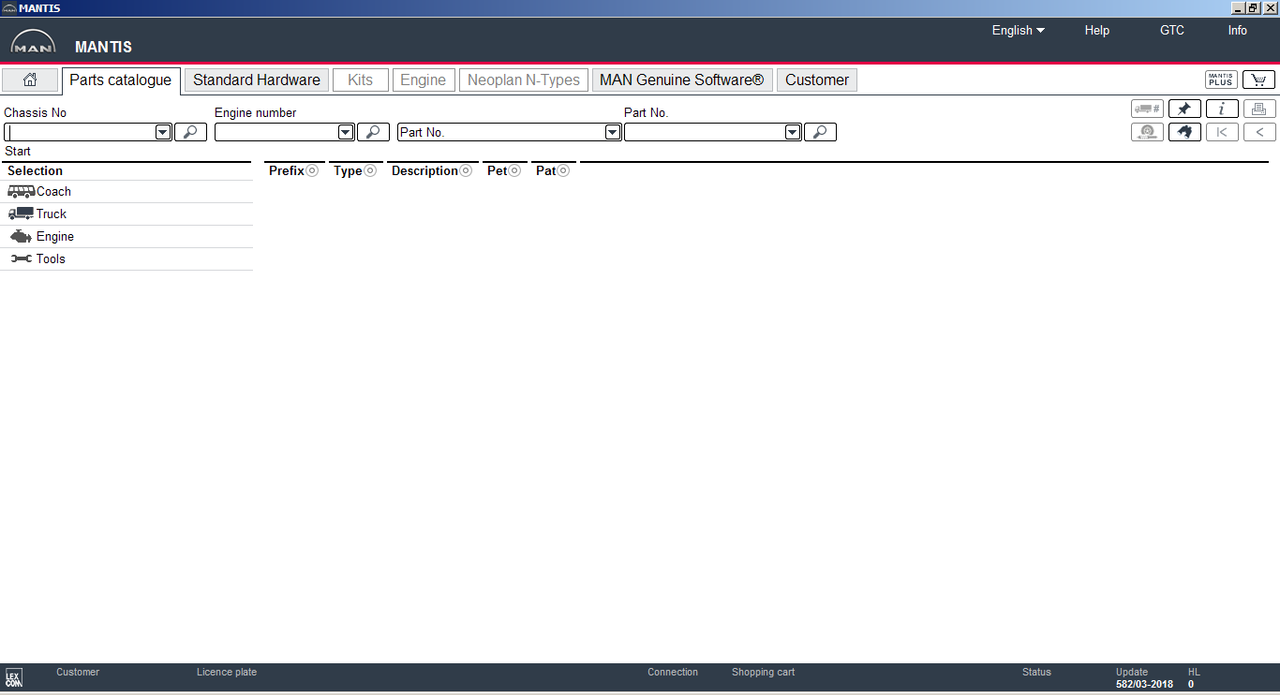Switch to the Parts catalogue tab
The image size is (1280, 695).
click(120, 80)
